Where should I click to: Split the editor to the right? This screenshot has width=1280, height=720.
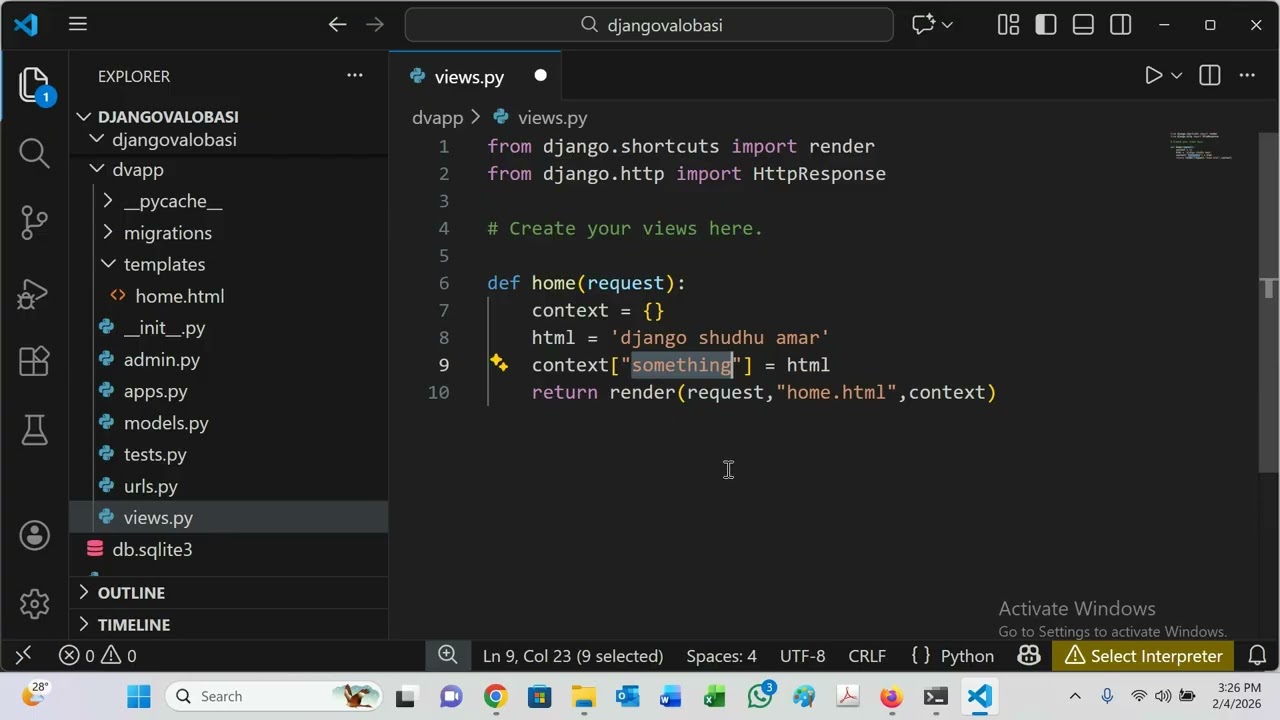tap(1210, 76)
